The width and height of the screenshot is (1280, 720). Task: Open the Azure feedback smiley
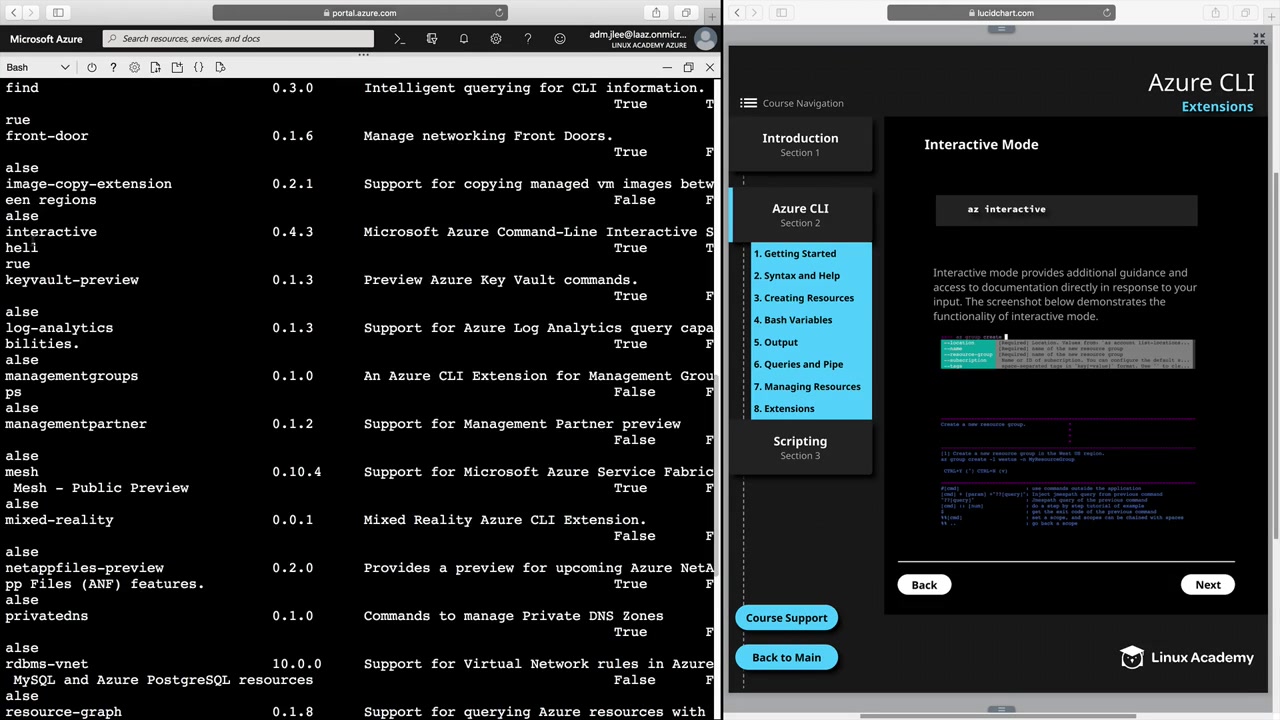(560, 39)
